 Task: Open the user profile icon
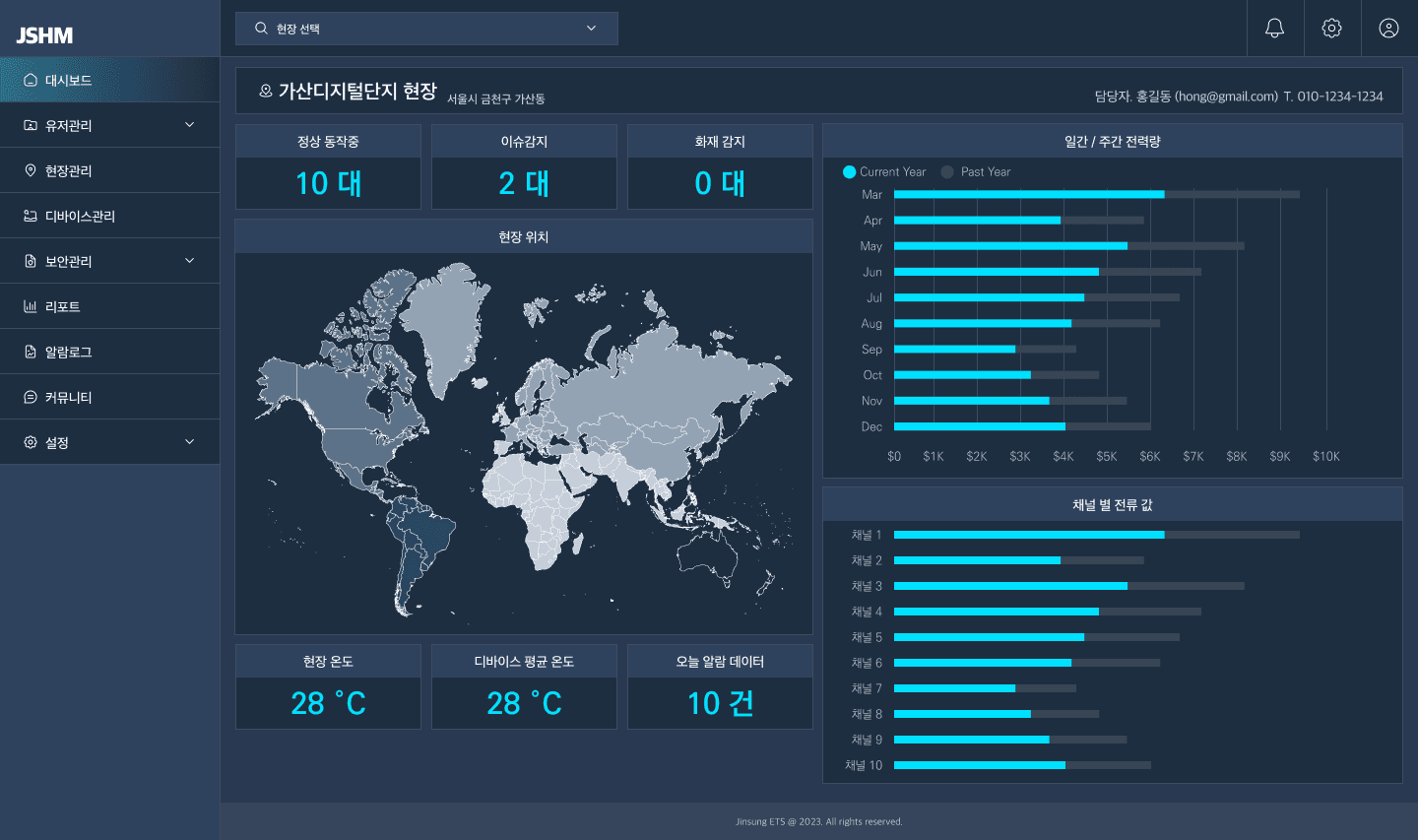(1388, 29)
